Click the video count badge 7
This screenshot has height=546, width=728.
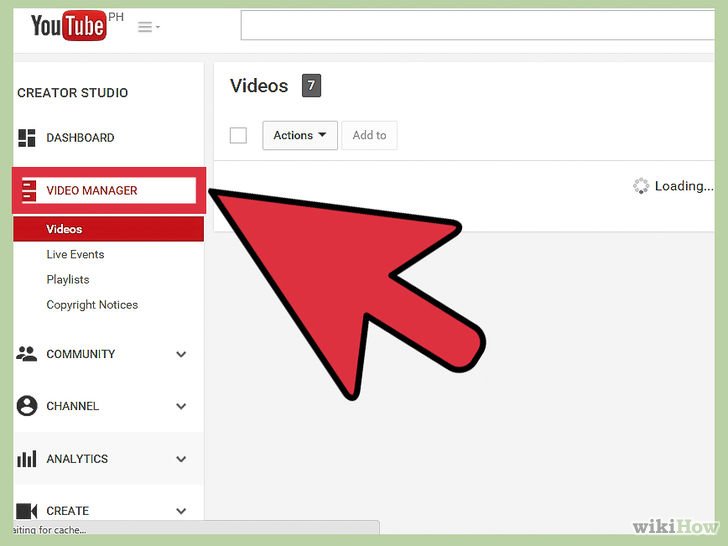[312, 85]
